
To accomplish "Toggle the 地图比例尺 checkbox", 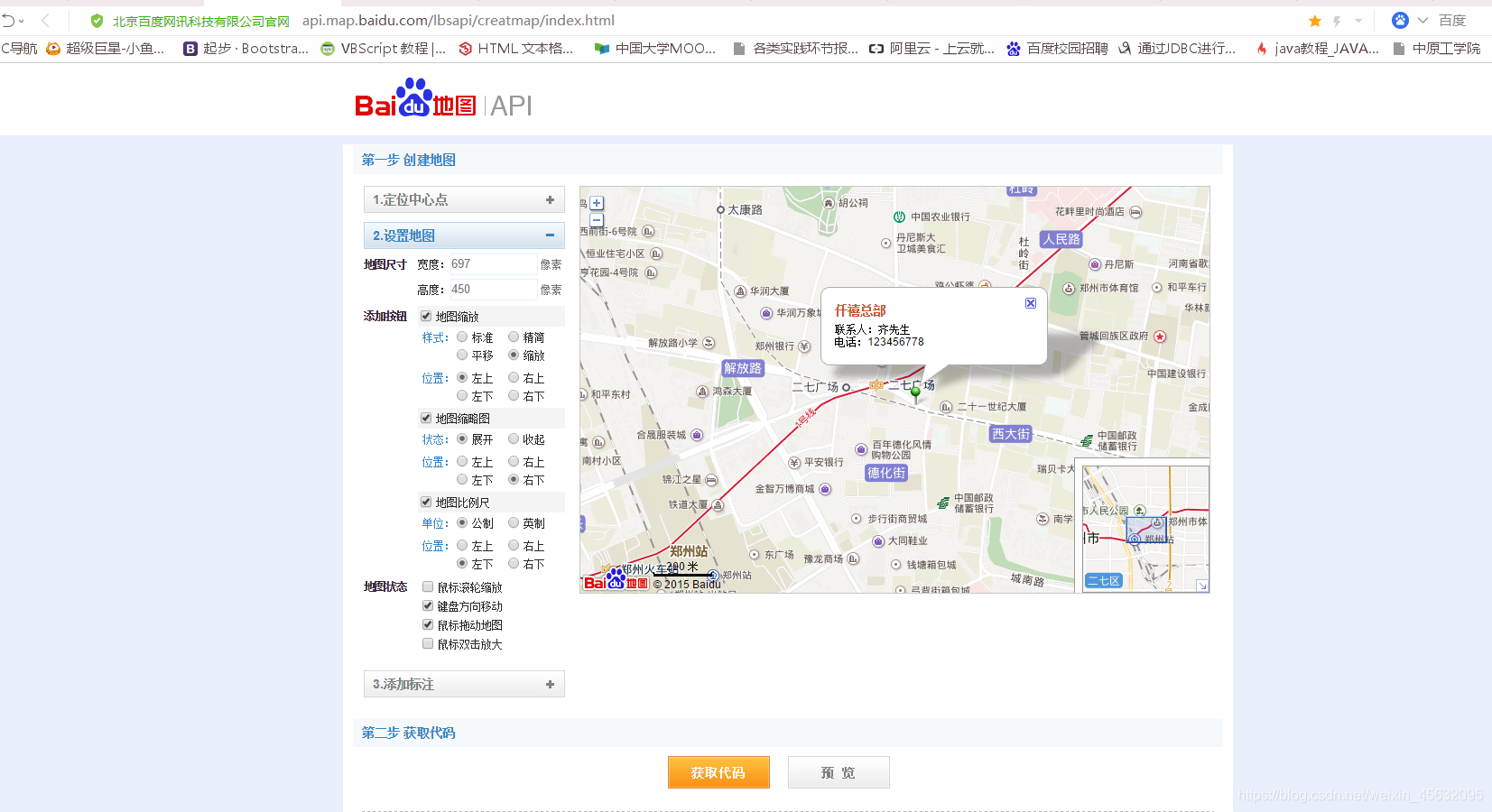I will tap(426, 502).
